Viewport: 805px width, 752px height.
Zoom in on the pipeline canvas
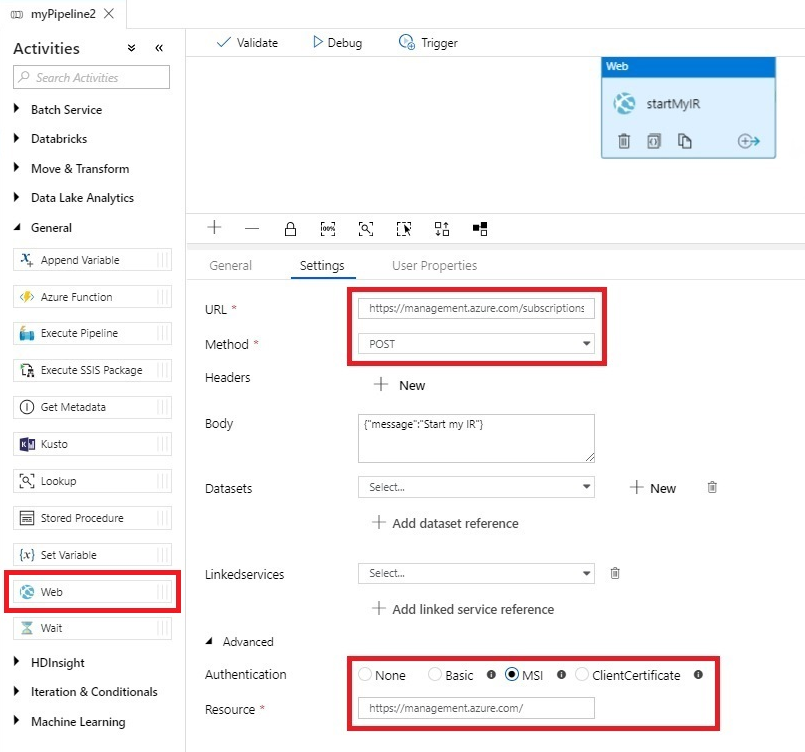click(214, 228)
